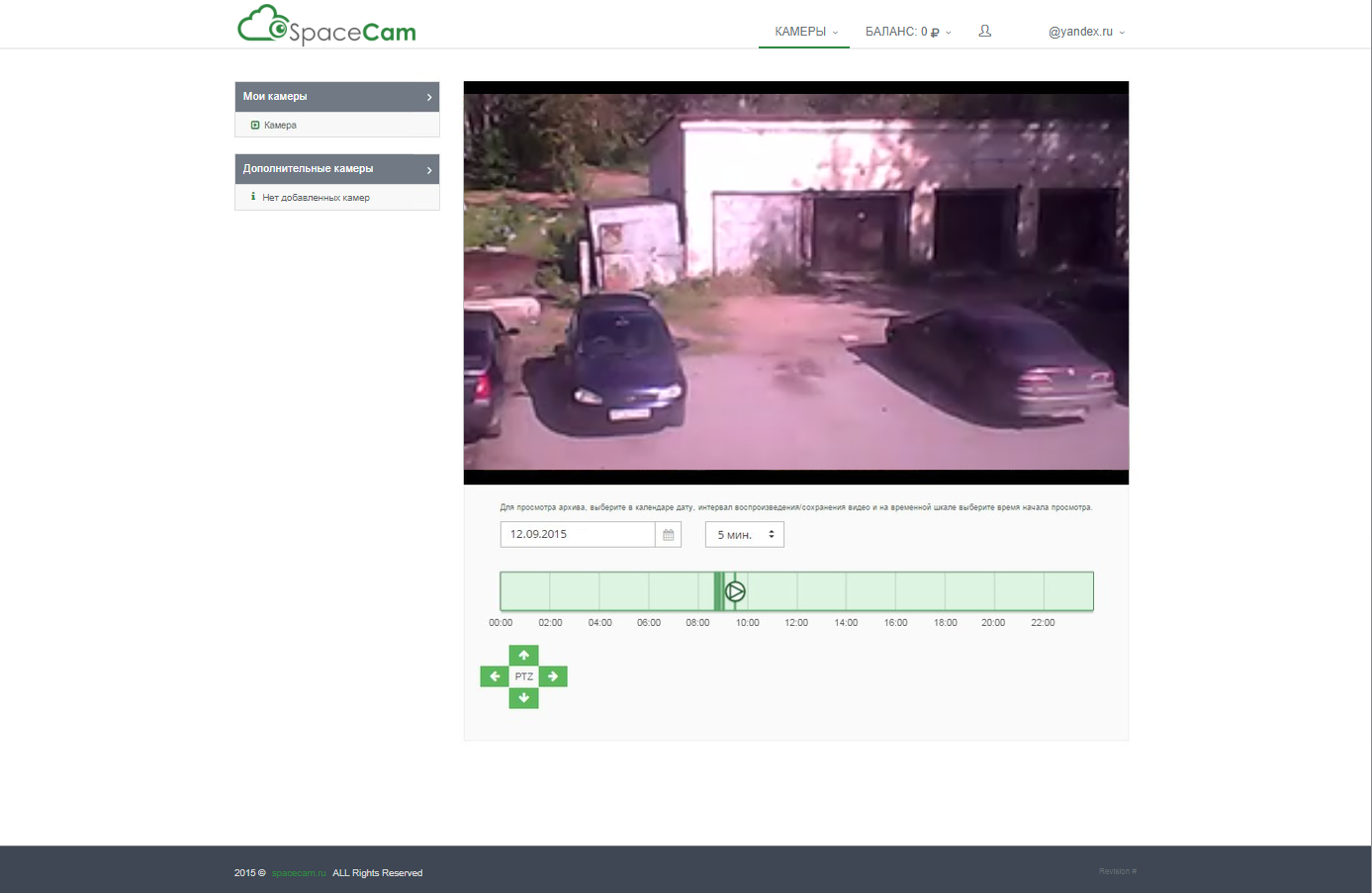
Task: Click the PTZ up arrow button
Action: tap(523, 655)
